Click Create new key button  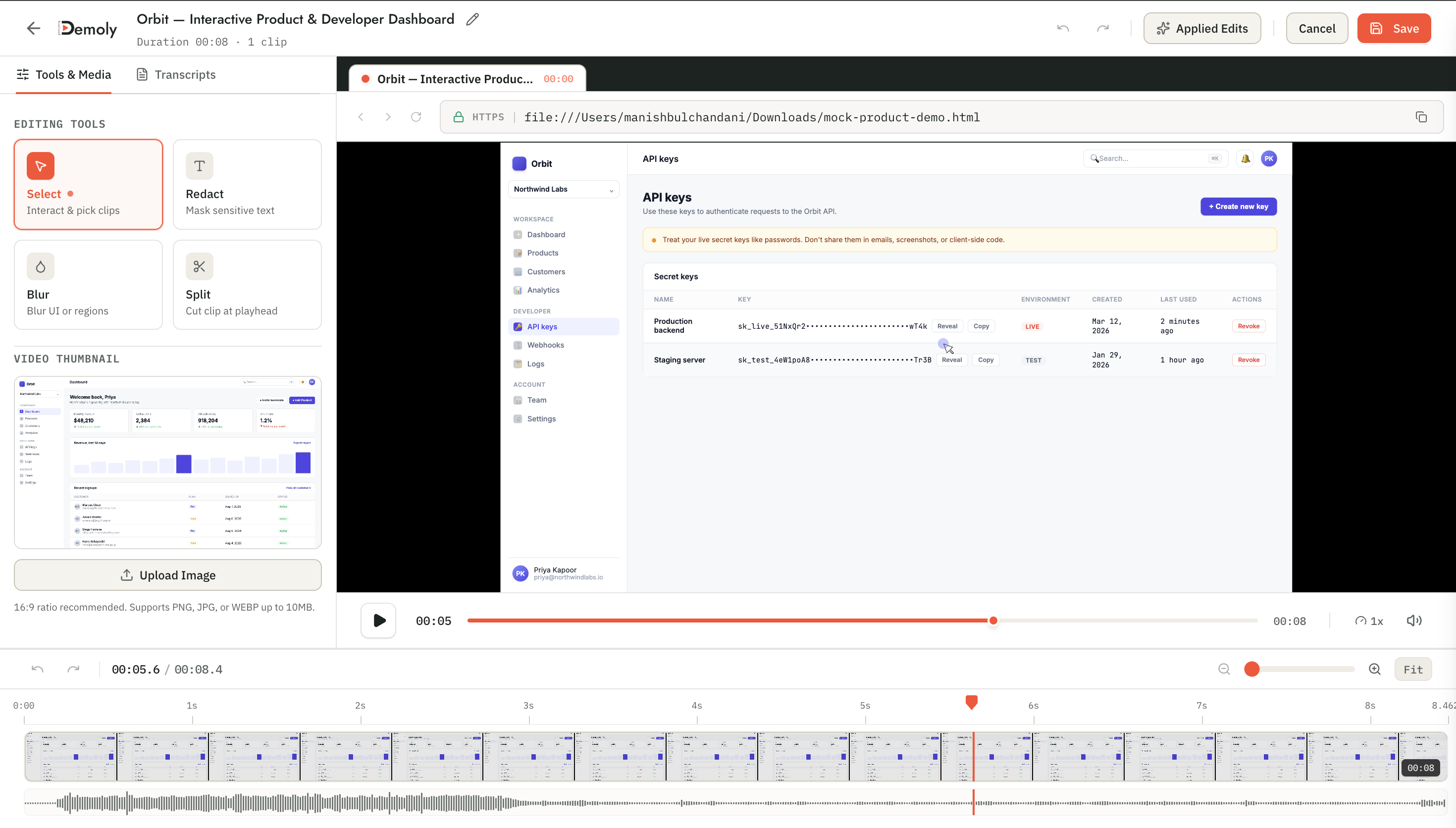pos(1238,207)
